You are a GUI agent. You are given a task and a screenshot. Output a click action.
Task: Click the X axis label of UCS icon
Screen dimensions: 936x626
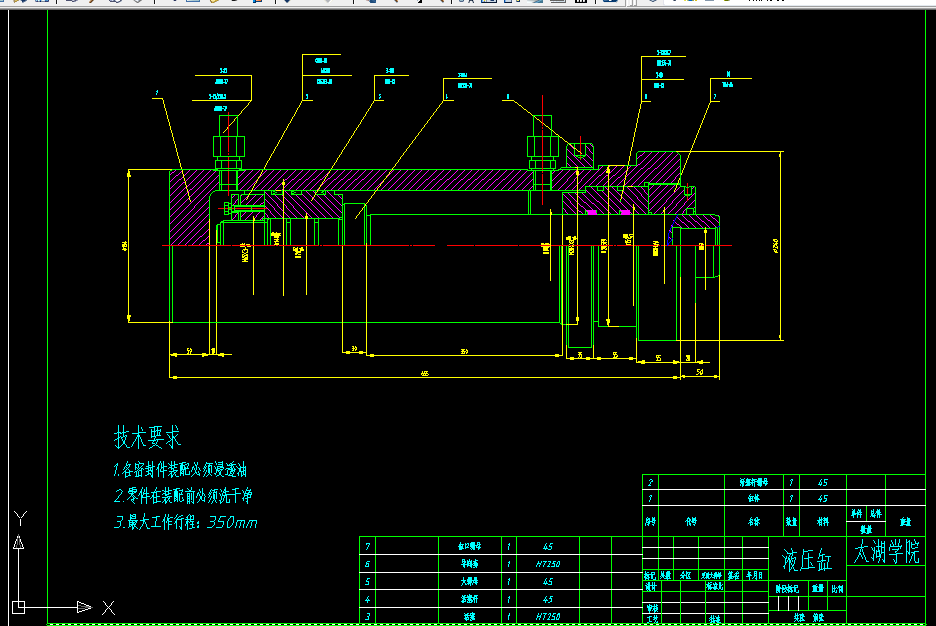[108, 608]
